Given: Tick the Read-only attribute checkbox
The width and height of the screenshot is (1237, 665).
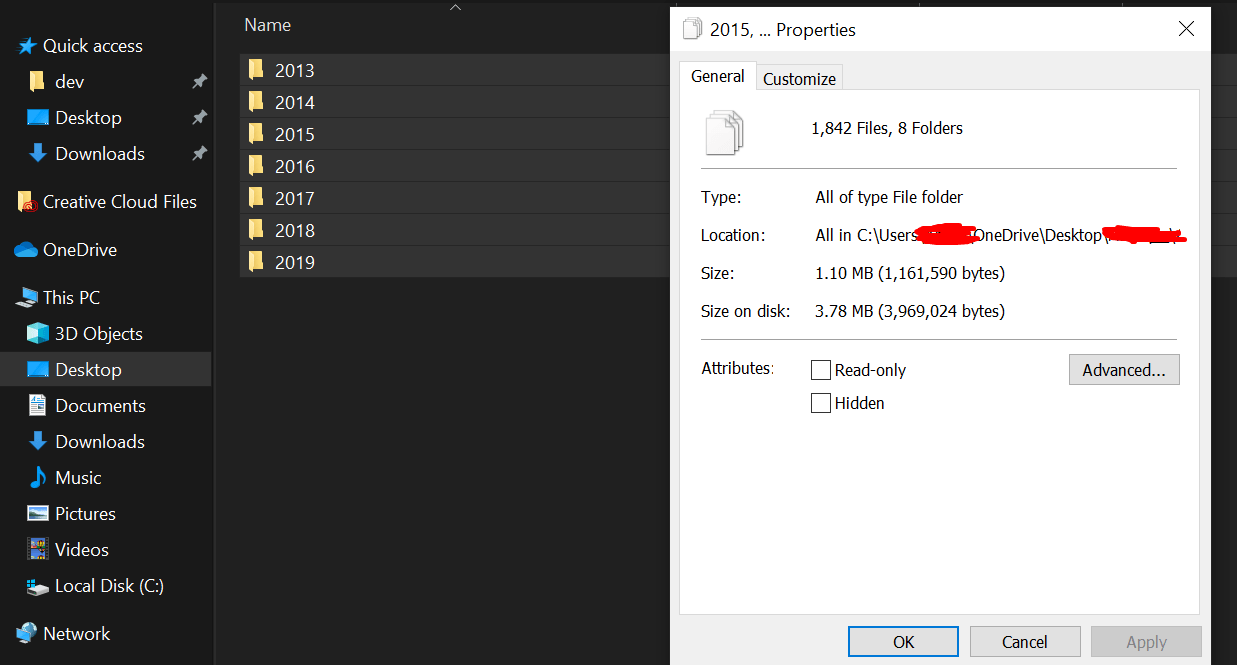Looking at the screenshot, I should [x=821, y=370].
